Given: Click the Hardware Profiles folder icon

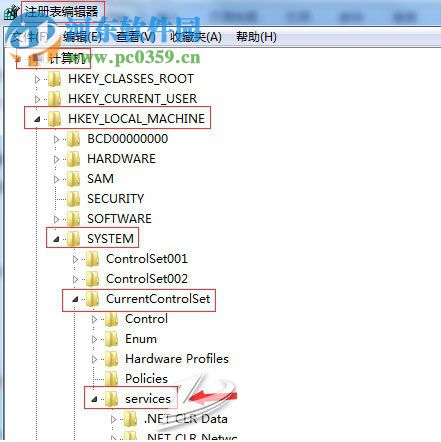Looking at the screenshot, I should click(x=111, y=359).
